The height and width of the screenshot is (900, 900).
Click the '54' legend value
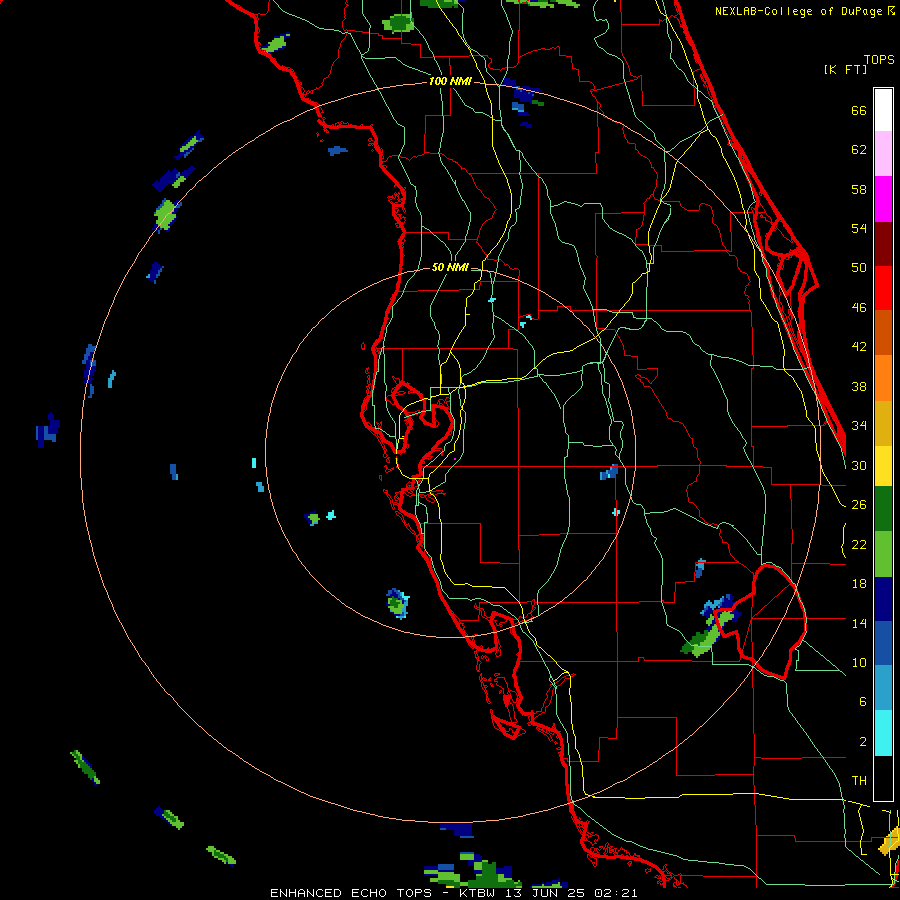(859, 228)
